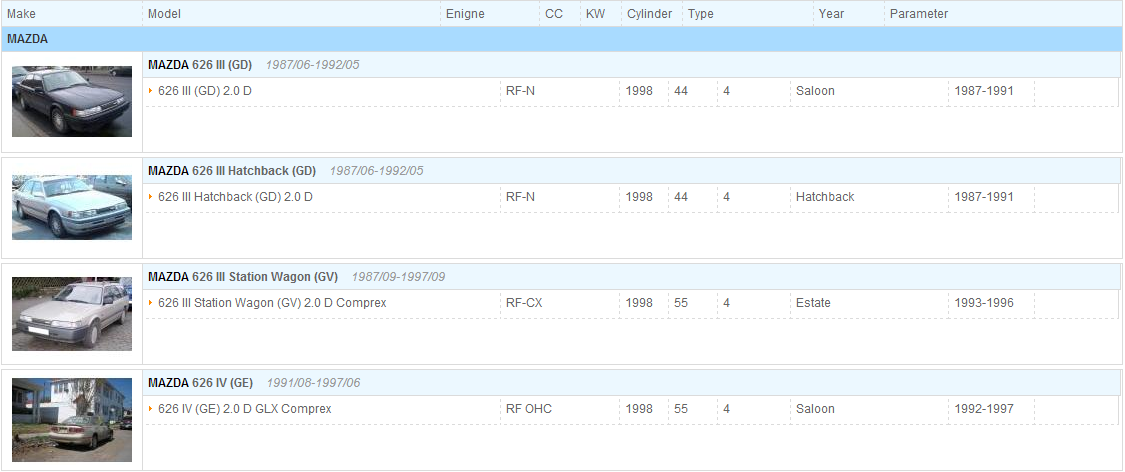This screenshot has width=1125, height=472.
Task: Click the MAZDA make banner row
Action: click(562, 39)
